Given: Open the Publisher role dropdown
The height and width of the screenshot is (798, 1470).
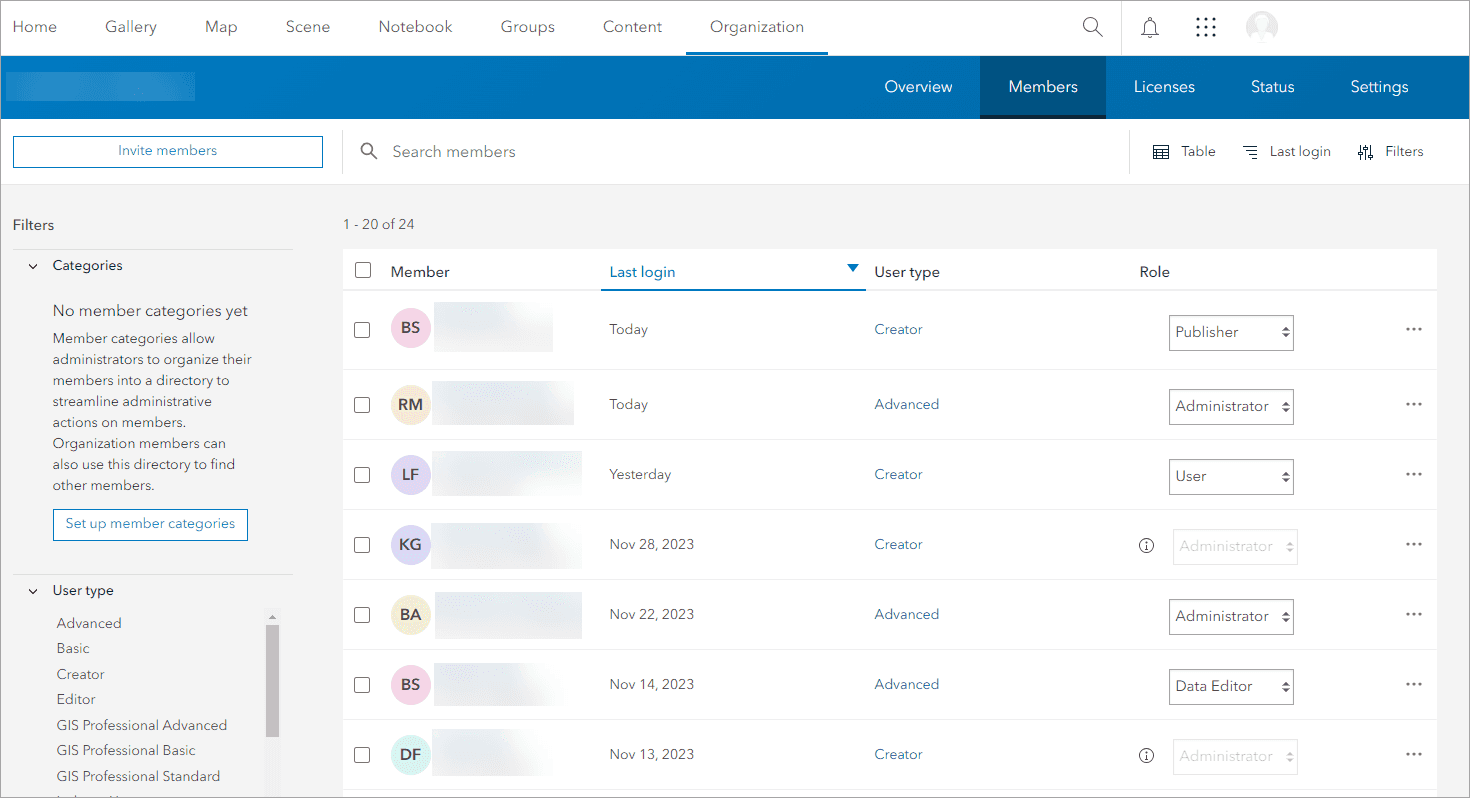Looking at the screenshot, I should coord(1231,332).
